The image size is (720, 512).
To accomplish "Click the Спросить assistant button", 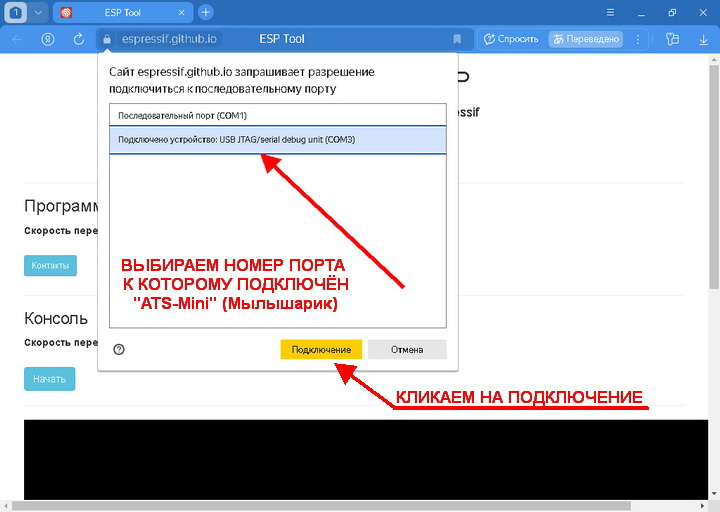I will [511, 39].
